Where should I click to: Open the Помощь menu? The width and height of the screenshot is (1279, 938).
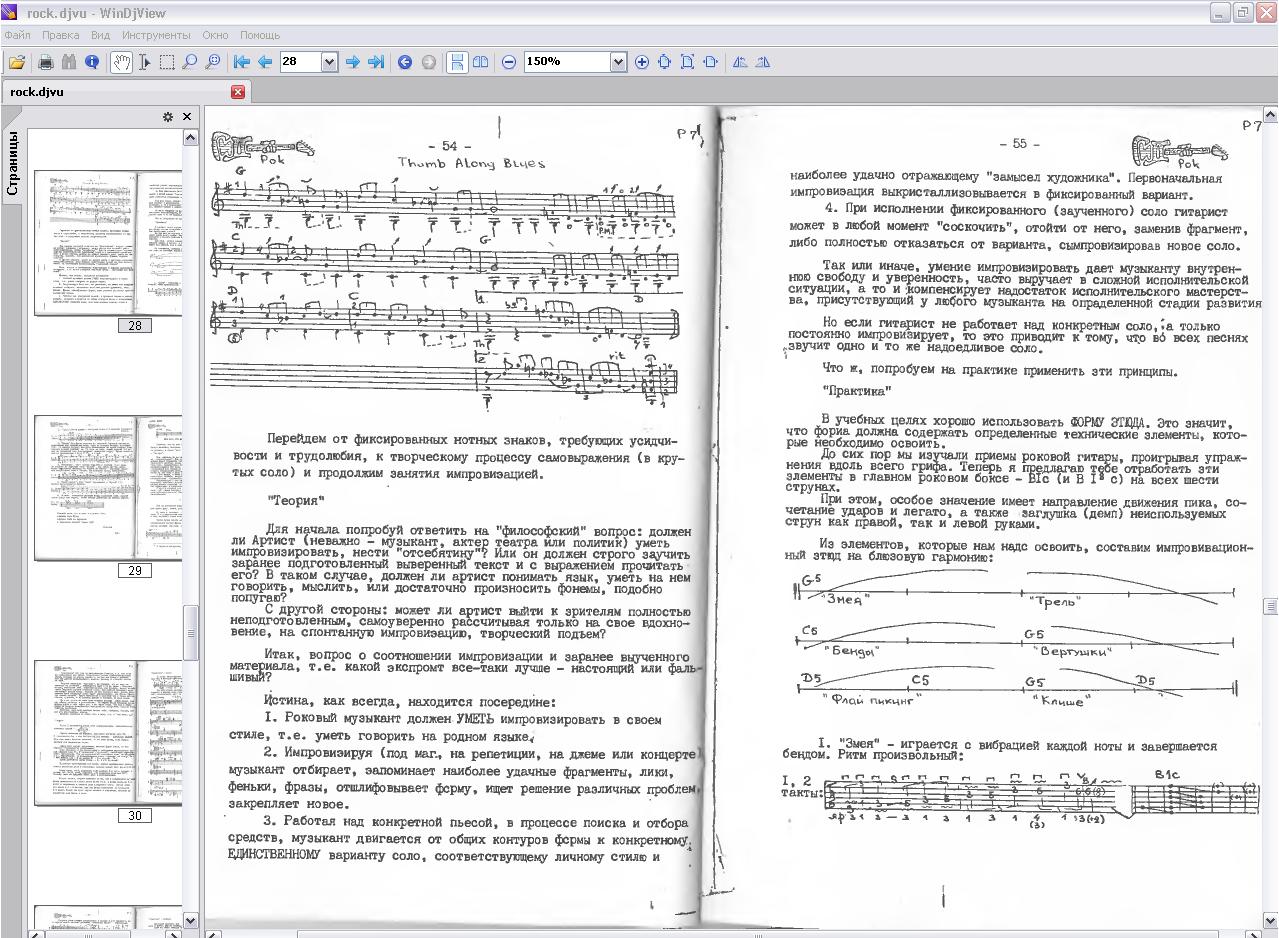260,35
